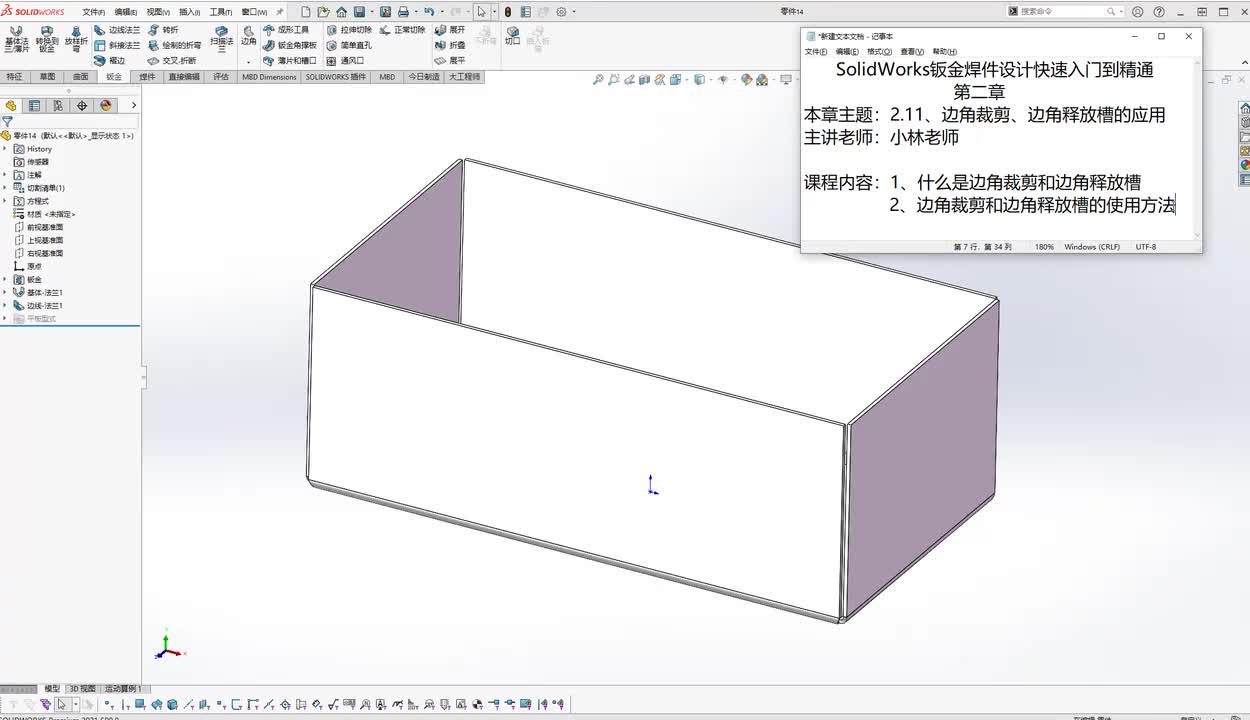Click the 钣金角撑板 tool
This screenshot has height=720, width=1250.
coord(290,45)
